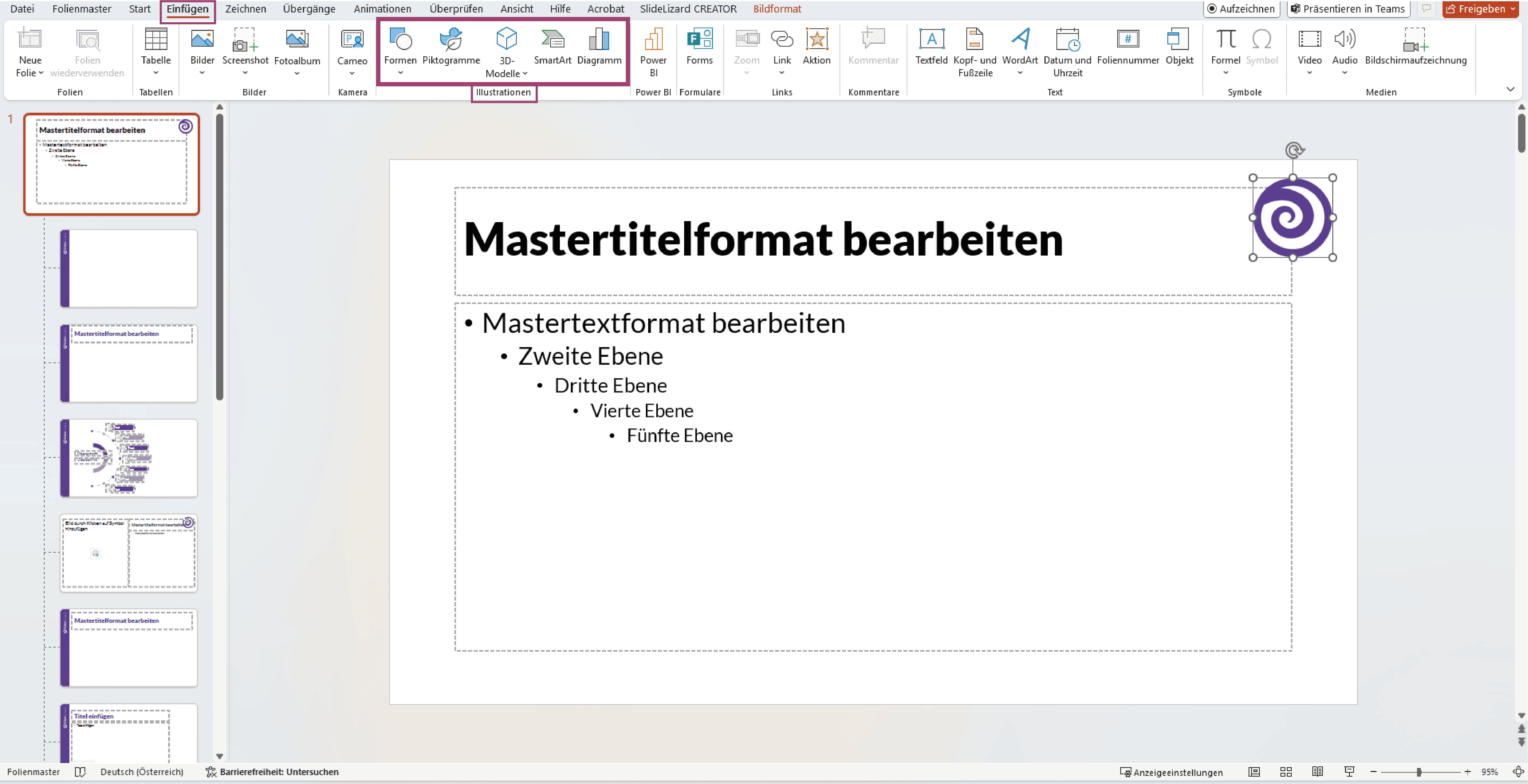Open the Übergänge tab

pos(309,9)
